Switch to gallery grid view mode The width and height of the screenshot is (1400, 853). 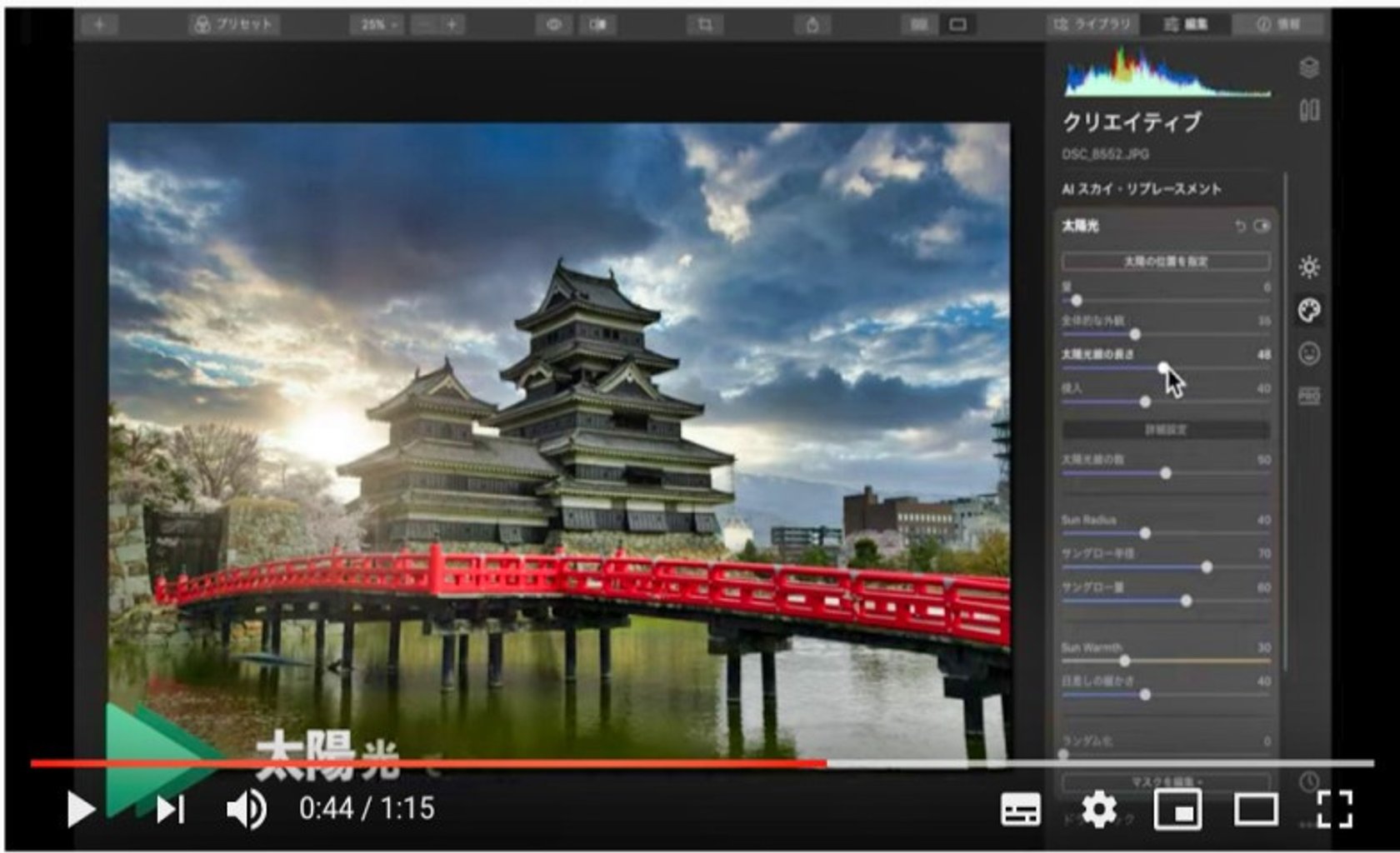(x=919, y=25)
